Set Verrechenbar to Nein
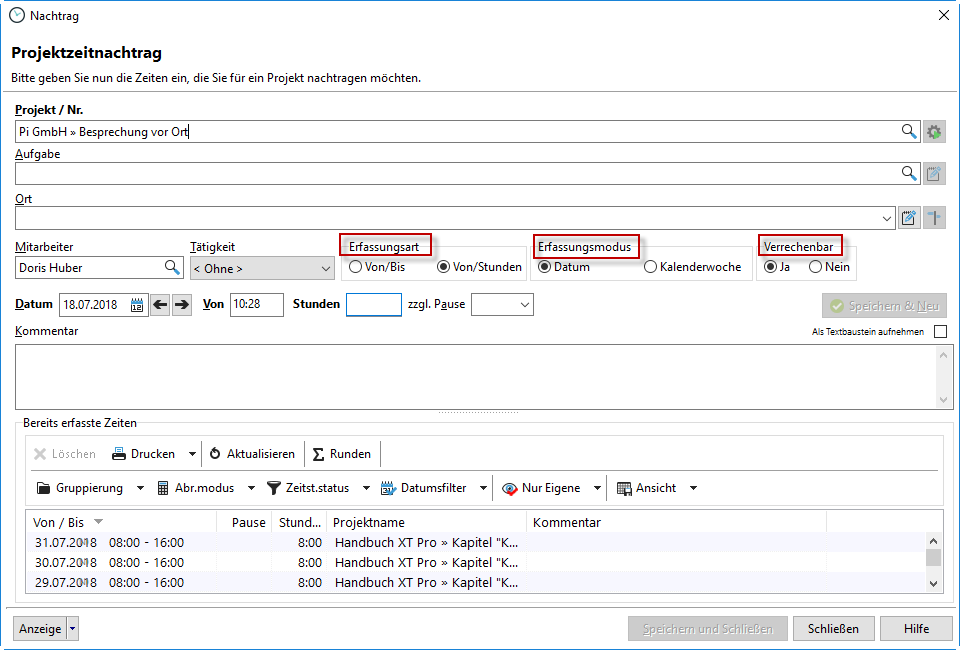Image resolution: width=960 pixels, height=650 pixels. point(815,267)
